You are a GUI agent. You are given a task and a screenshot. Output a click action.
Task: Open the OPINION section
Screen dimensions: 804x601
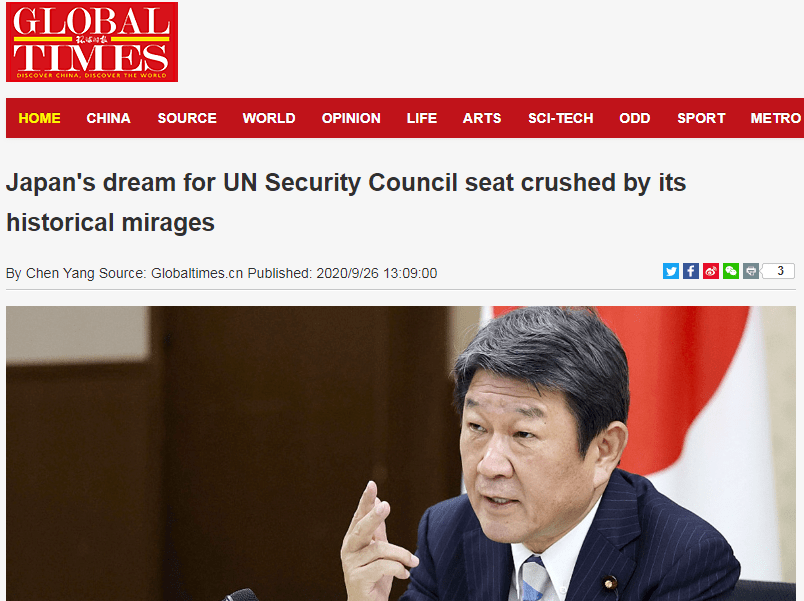pyautogui.click(x=351, y=118)
